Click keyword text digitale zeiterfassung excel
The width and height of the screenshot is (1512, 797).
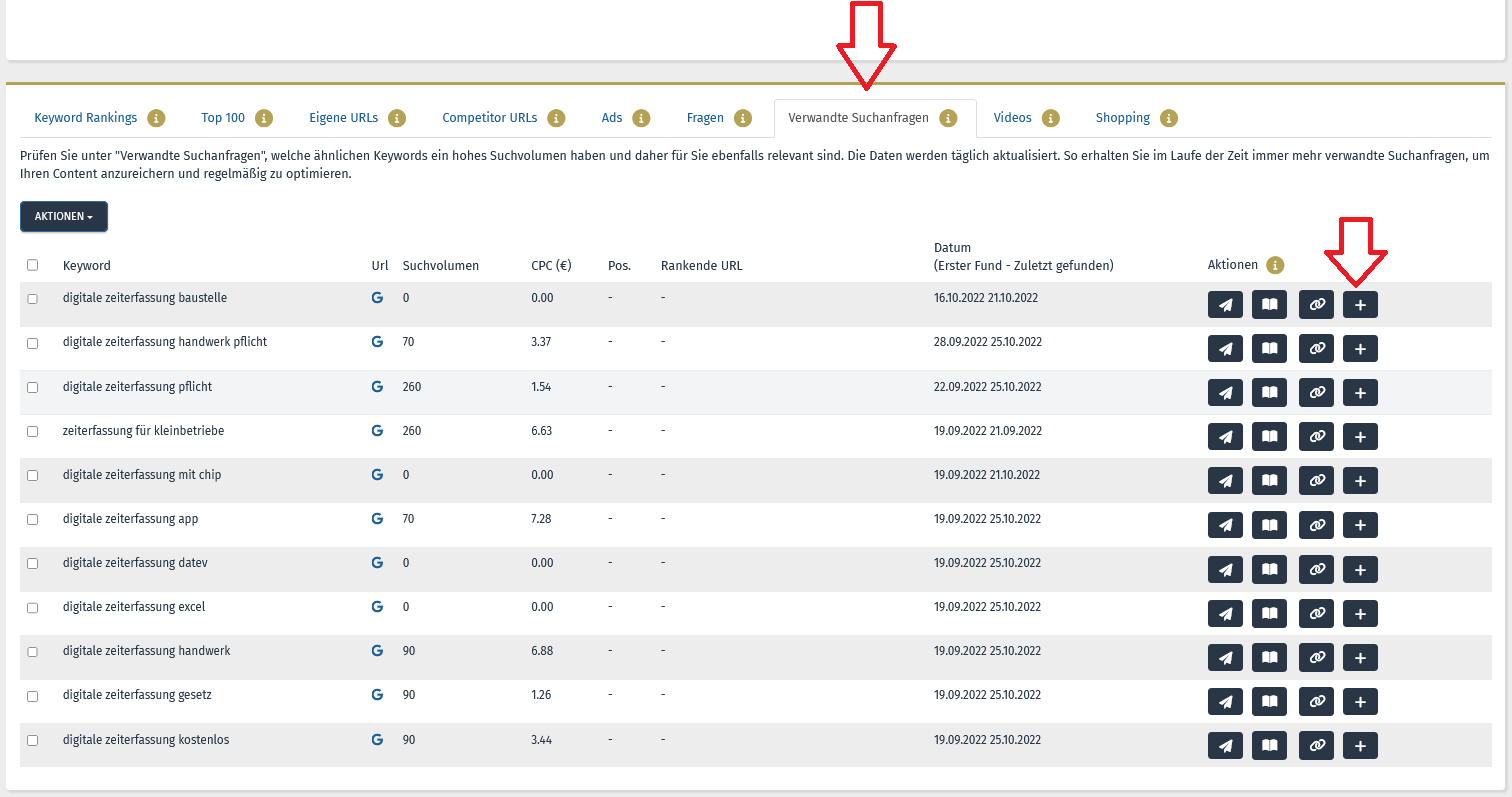[x=134, y=607]
